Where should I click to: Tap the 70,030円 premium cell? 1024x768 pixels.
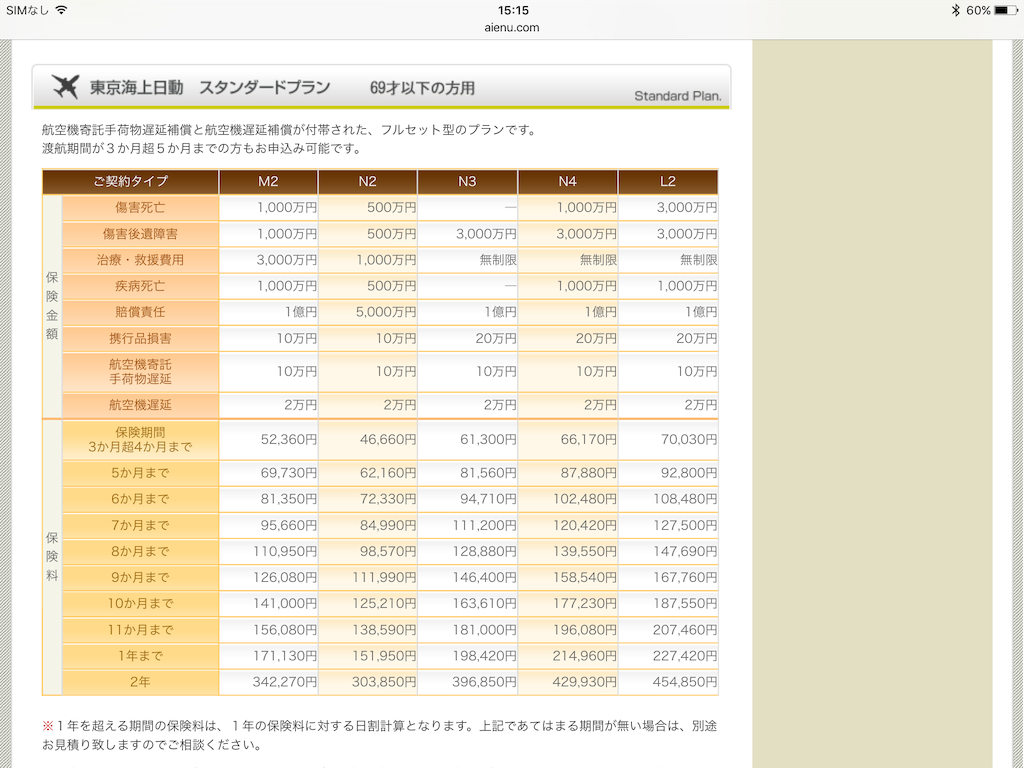[668, 440]
